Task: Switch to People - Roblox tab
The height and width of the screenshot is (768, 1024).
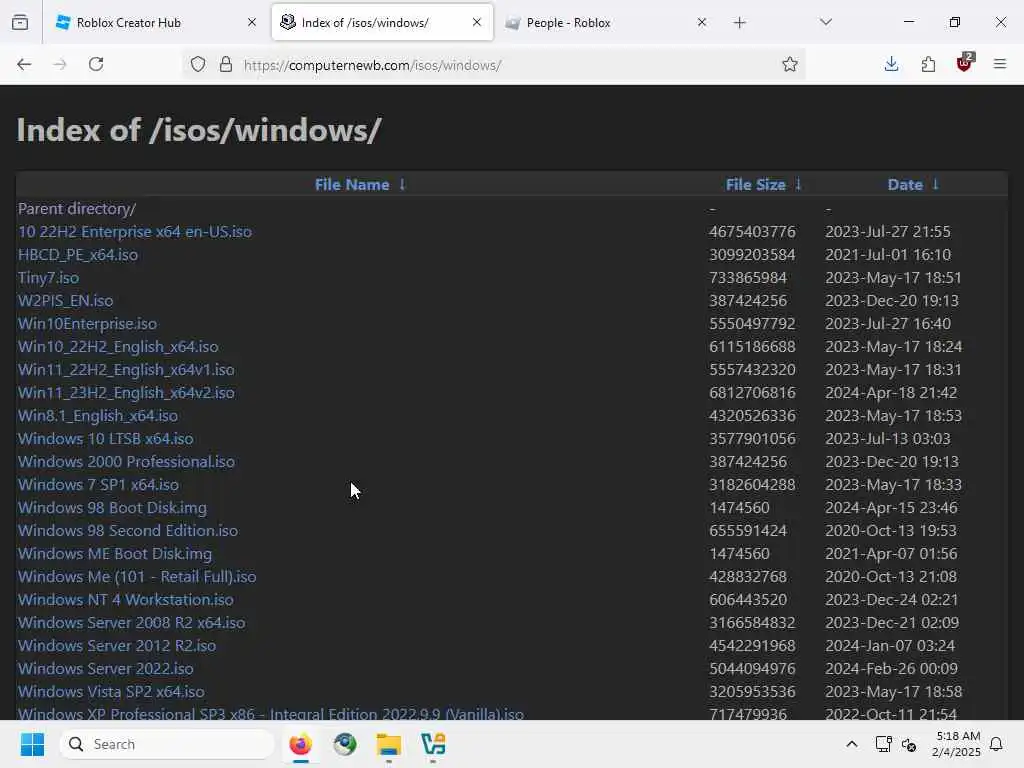Action: pyautogui.click(x=606, y=22)
